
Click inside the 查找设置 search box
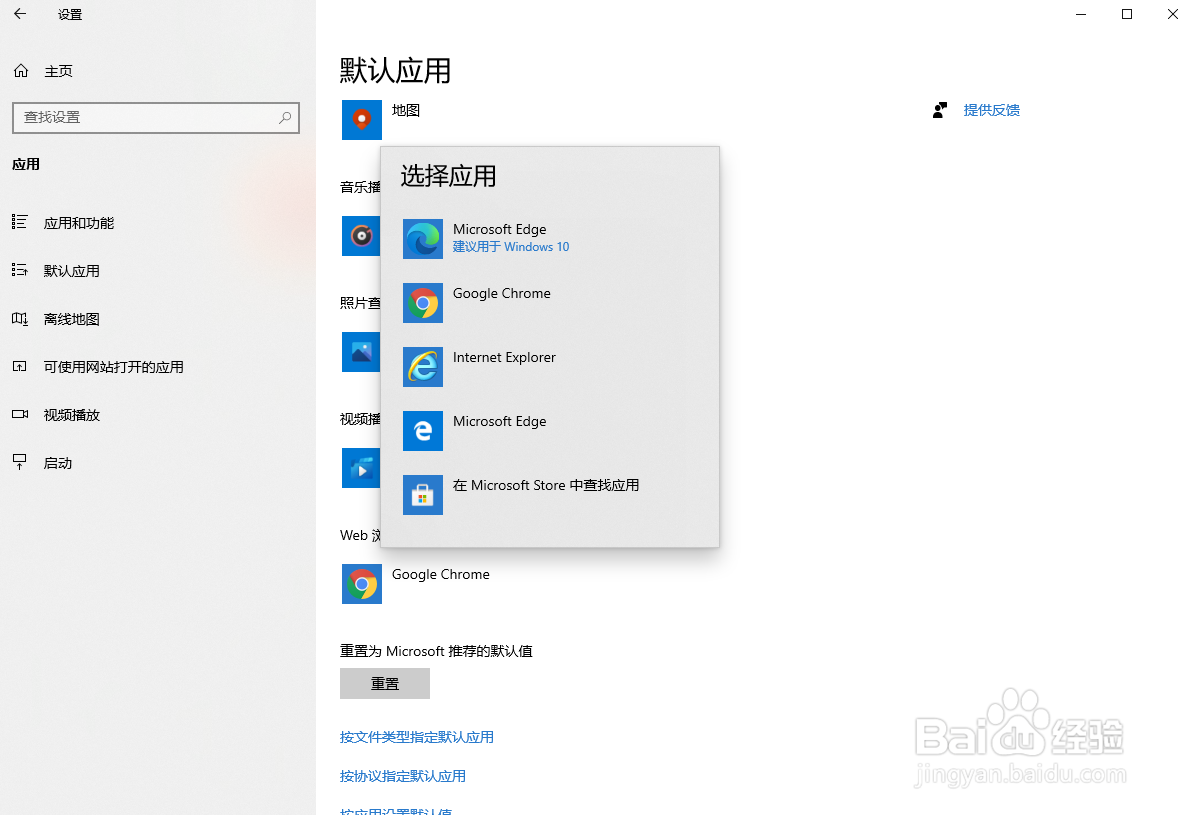pos(150,117)
